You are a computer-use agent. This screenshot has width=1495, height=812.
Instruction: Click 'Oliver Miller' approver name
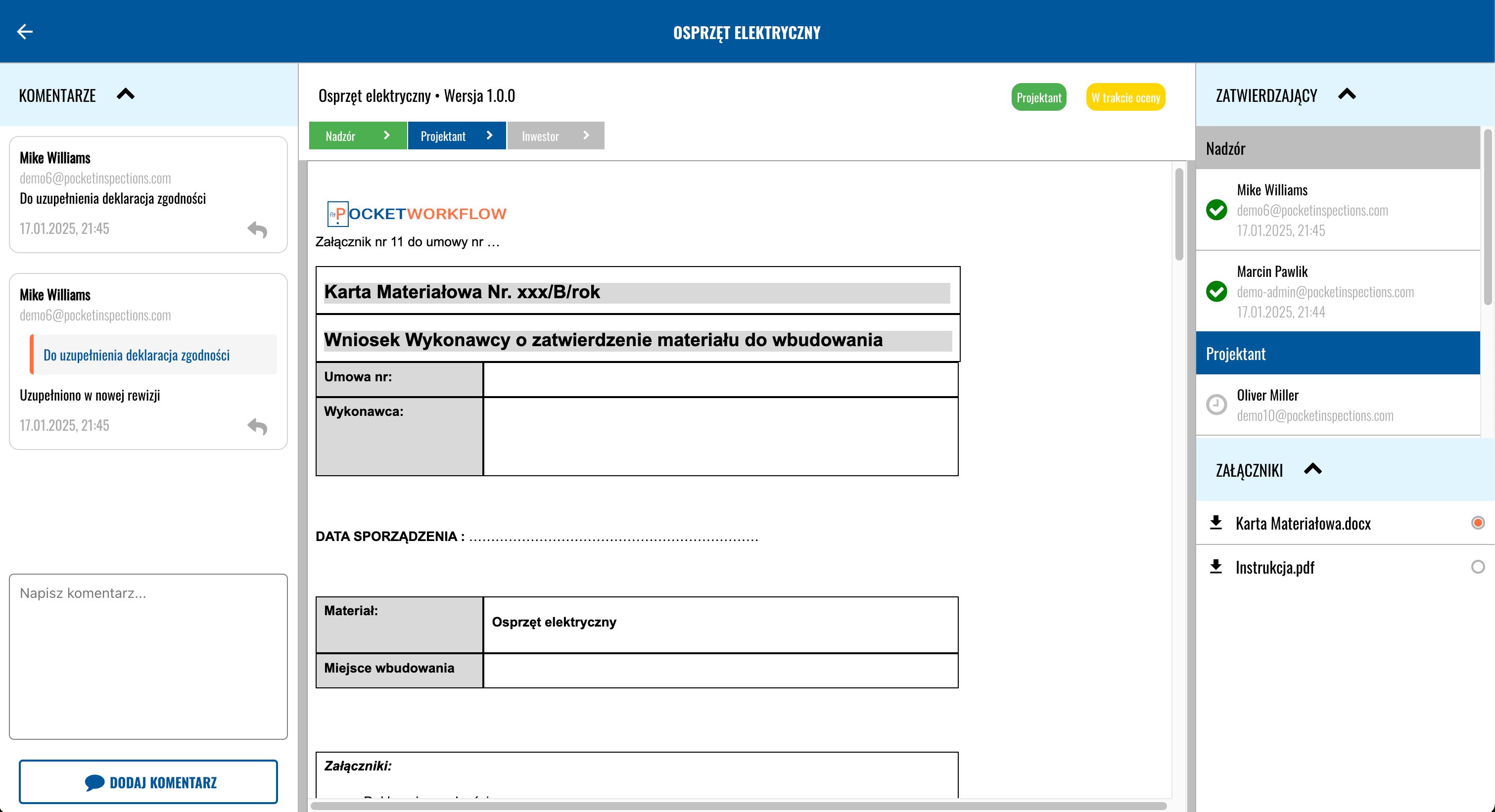(x=1267, y=395)
